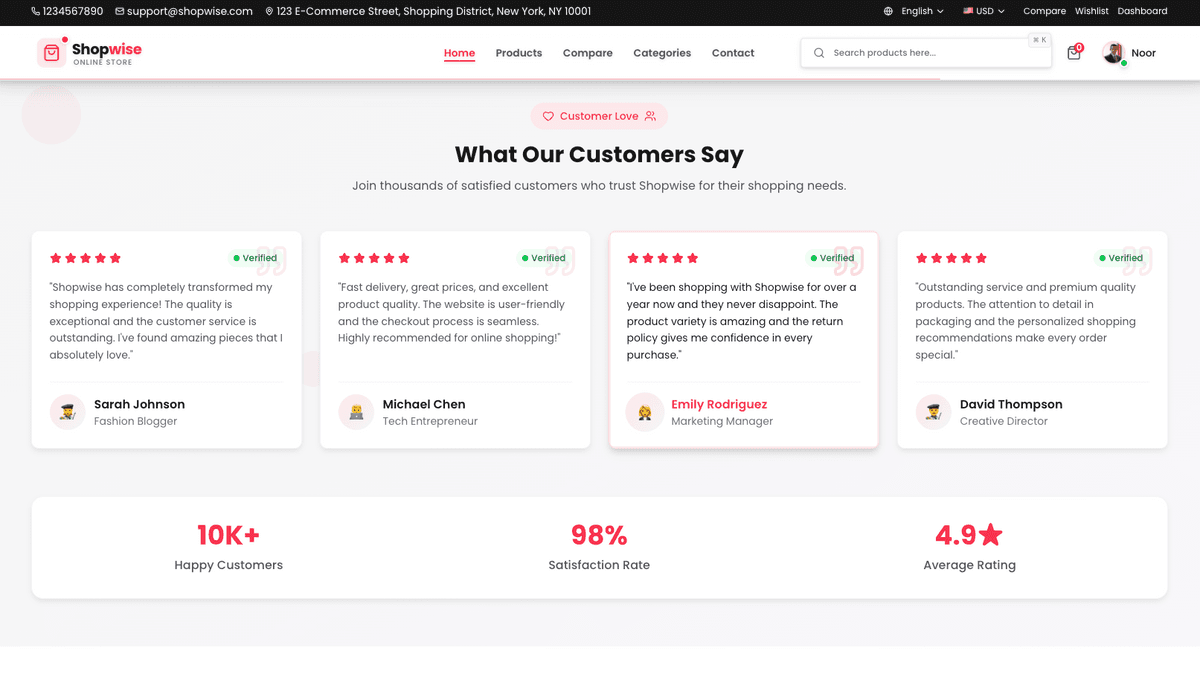Viewport: 1200px width, 674px height.
Task: Open the USD currency dropdown
Action: [x=984, y=11]
